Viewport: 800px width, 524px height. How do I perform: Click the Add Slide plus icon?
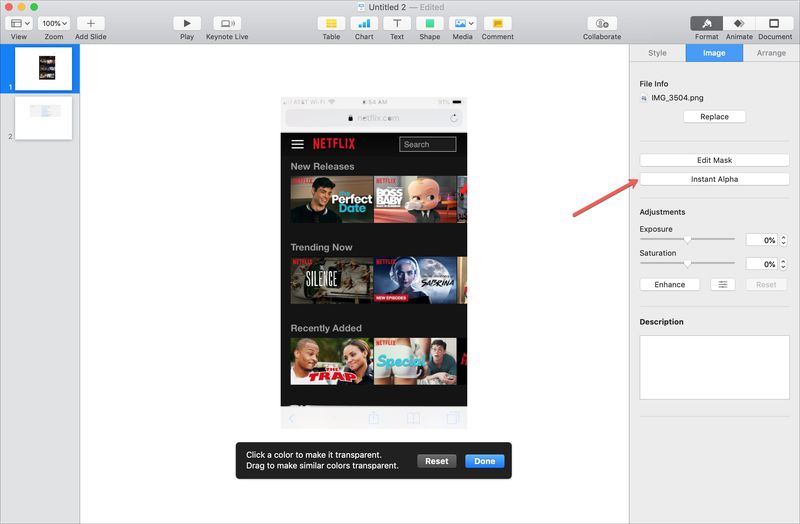click(x=91, y=23)
